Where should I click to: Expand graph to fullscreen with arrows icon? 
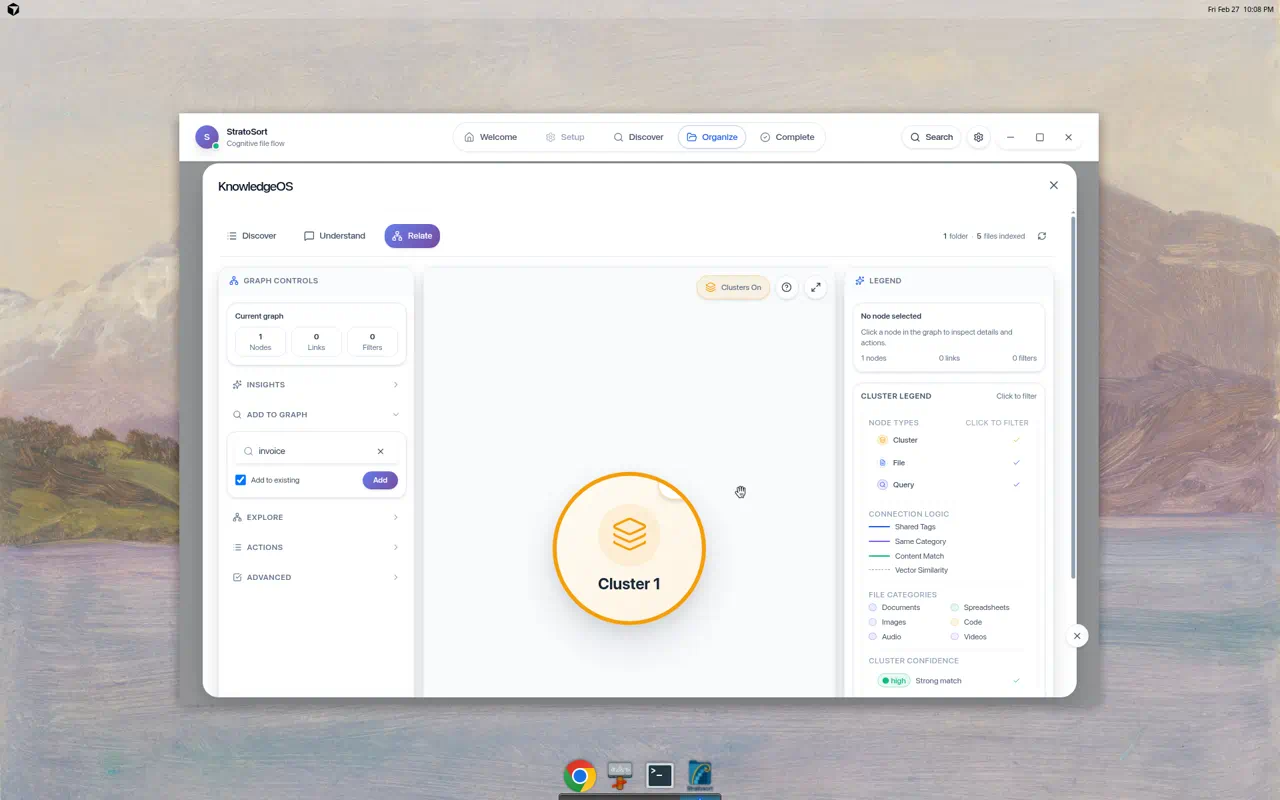(x=816, y=287)
